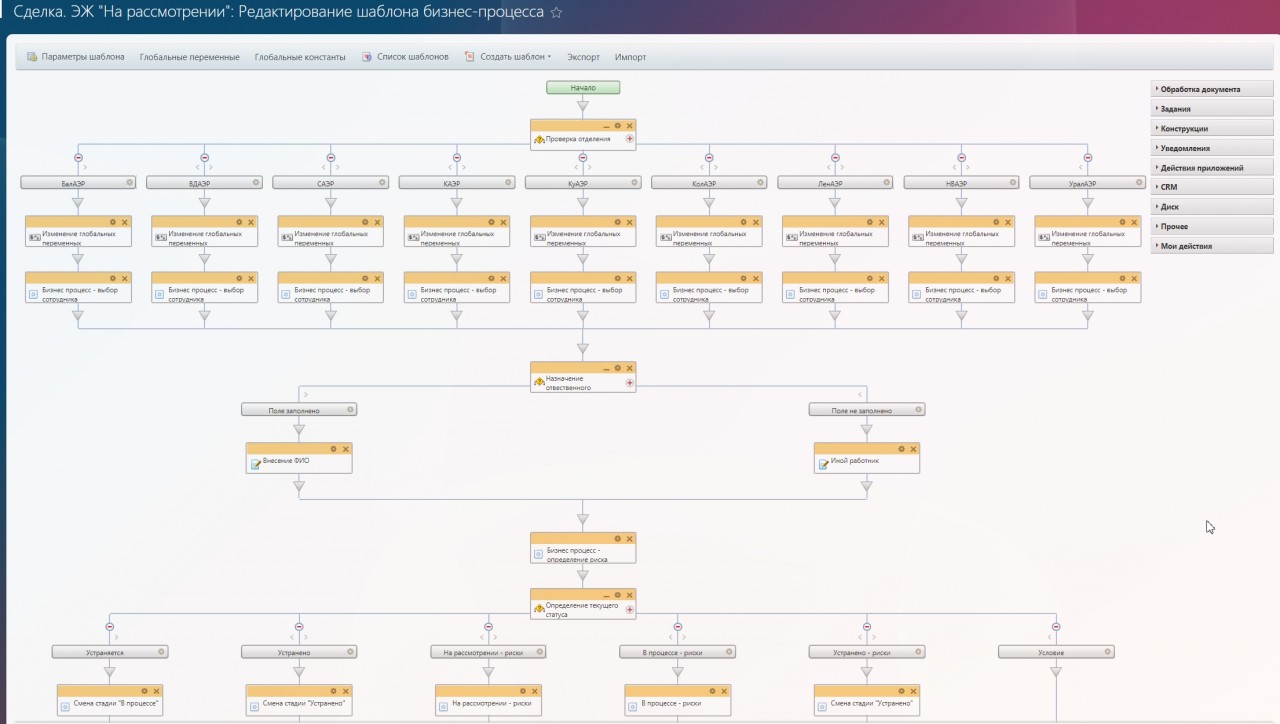1280x724 pixels.
Task: Delete the 'Иной работник' action block
Action: pyautogui.click(x=912, y=449)
